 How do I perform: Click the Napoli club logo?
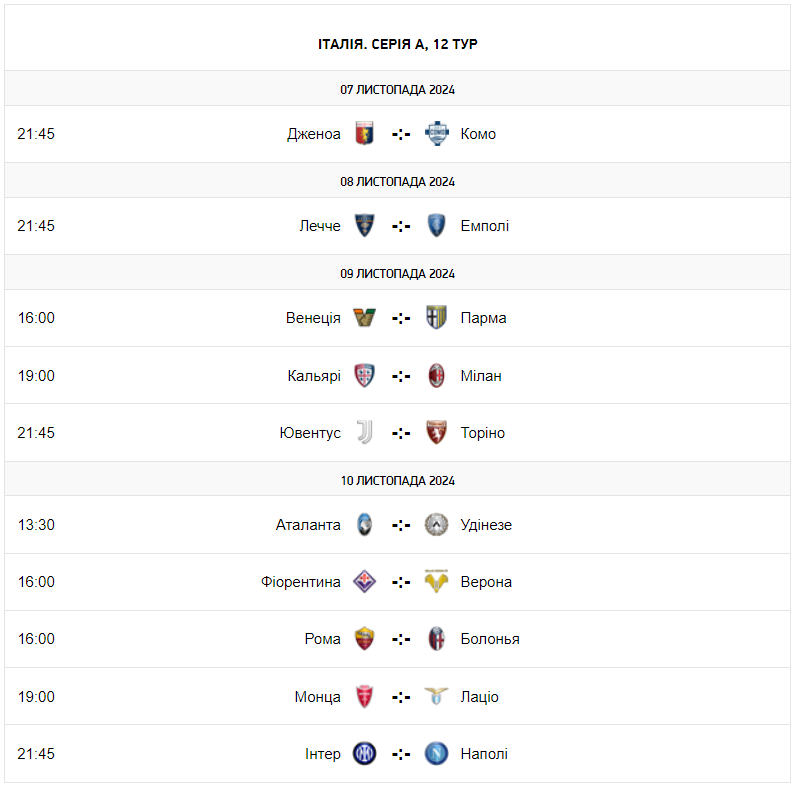436,754
